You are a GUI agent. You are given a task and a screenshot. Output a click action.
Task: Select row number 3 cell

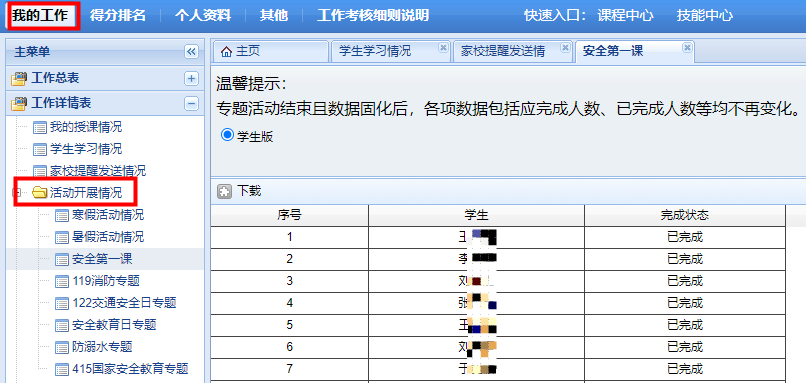289,281
